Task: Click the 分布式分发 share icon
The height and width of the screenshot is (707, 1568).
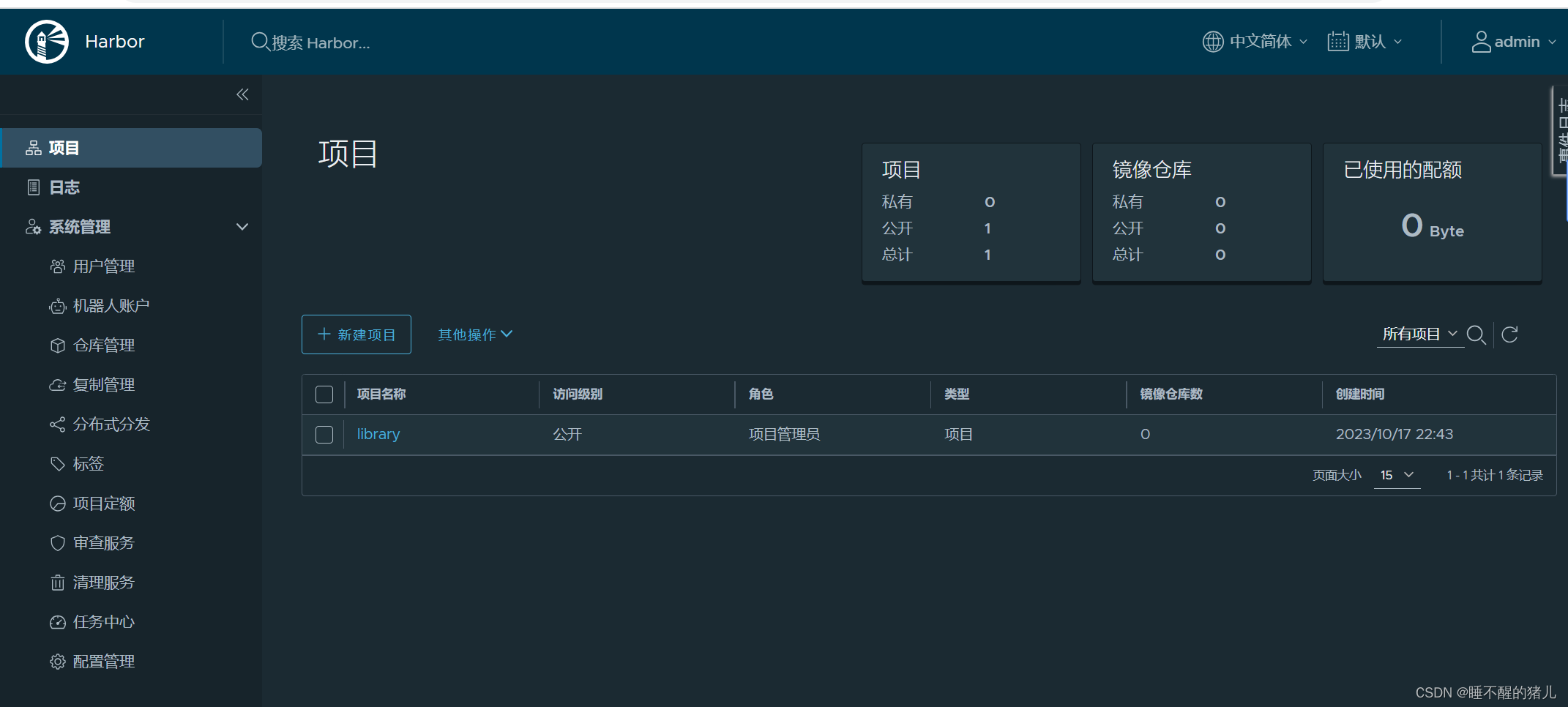Action: click(x=58, y=424)
